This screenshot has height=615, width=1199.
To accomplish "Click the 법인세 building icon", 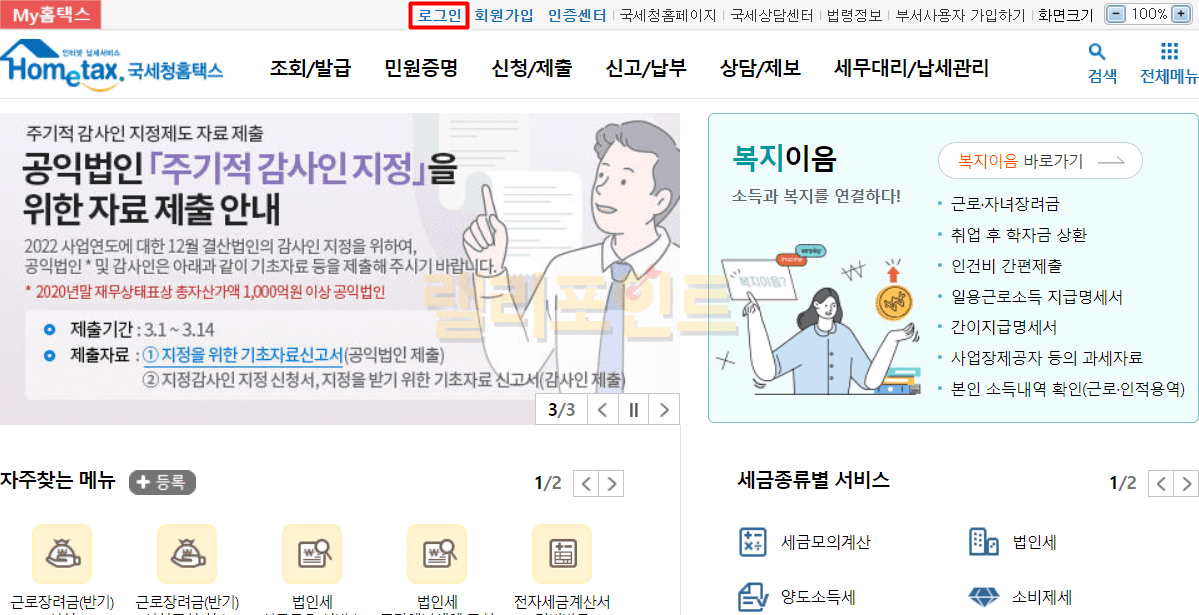I will [983, 542].
